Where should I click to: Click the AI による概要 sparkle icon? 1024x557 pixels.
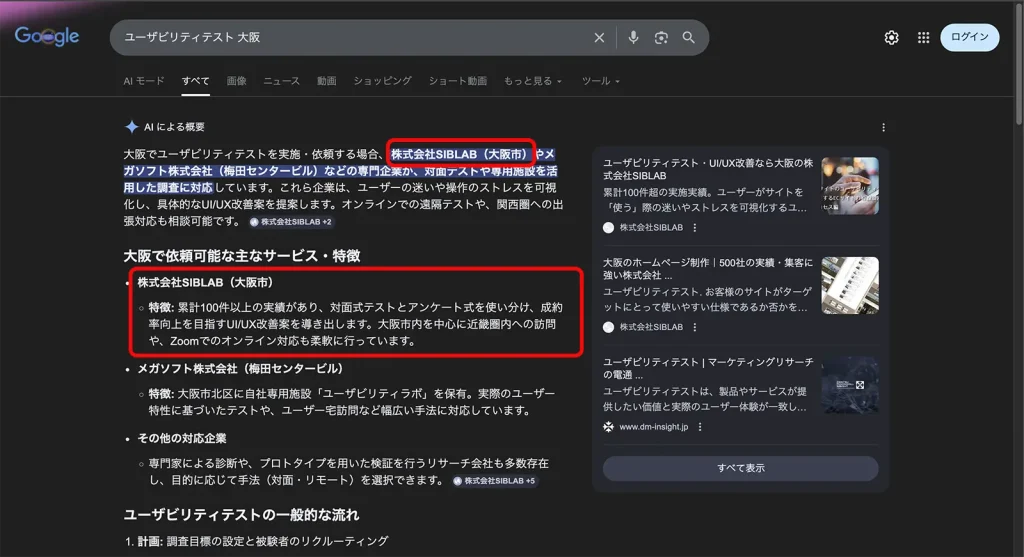click(x=131, y=127)
